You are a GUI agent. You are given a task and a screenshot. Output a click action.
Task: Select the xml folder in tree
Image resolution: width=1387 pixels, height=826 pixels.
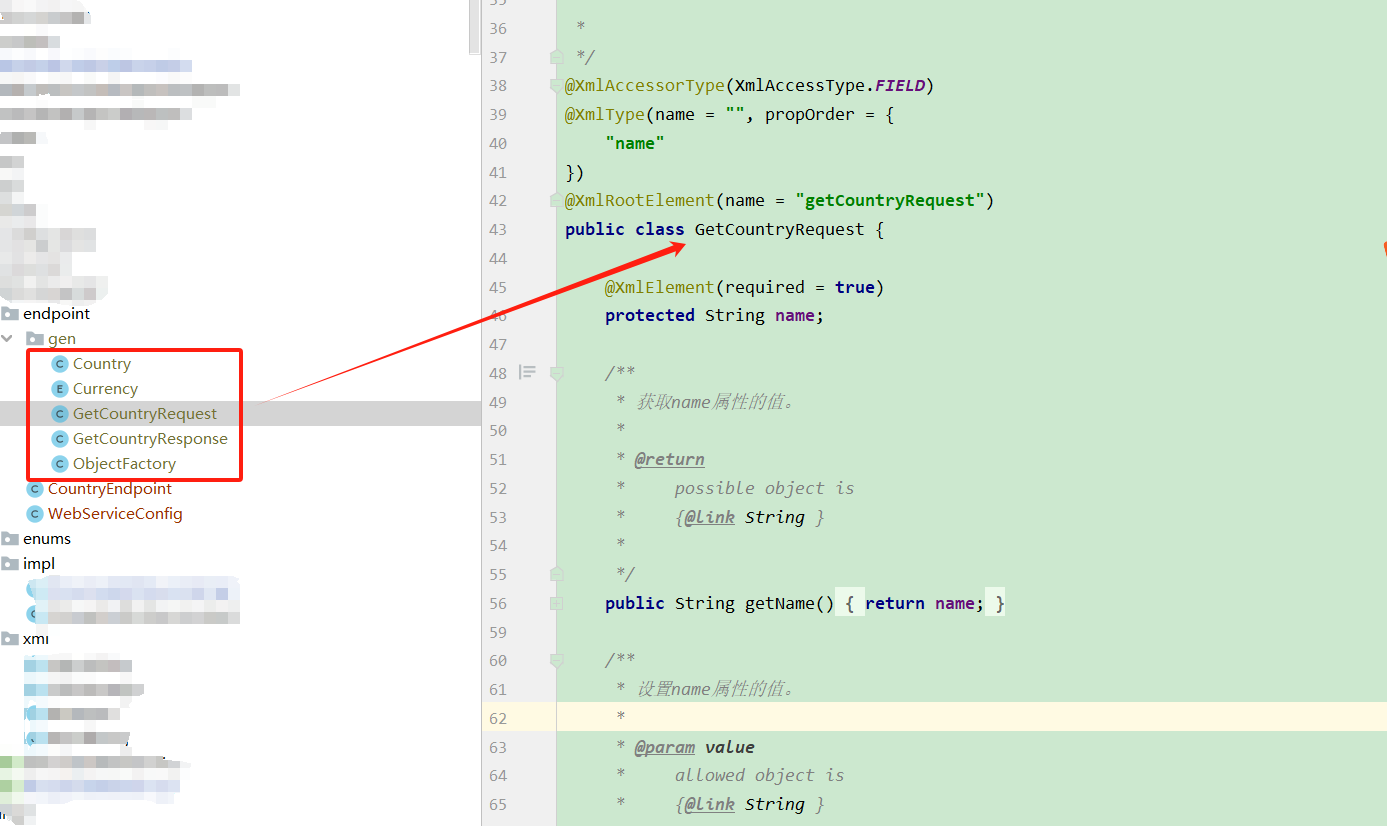coord(36,639)
